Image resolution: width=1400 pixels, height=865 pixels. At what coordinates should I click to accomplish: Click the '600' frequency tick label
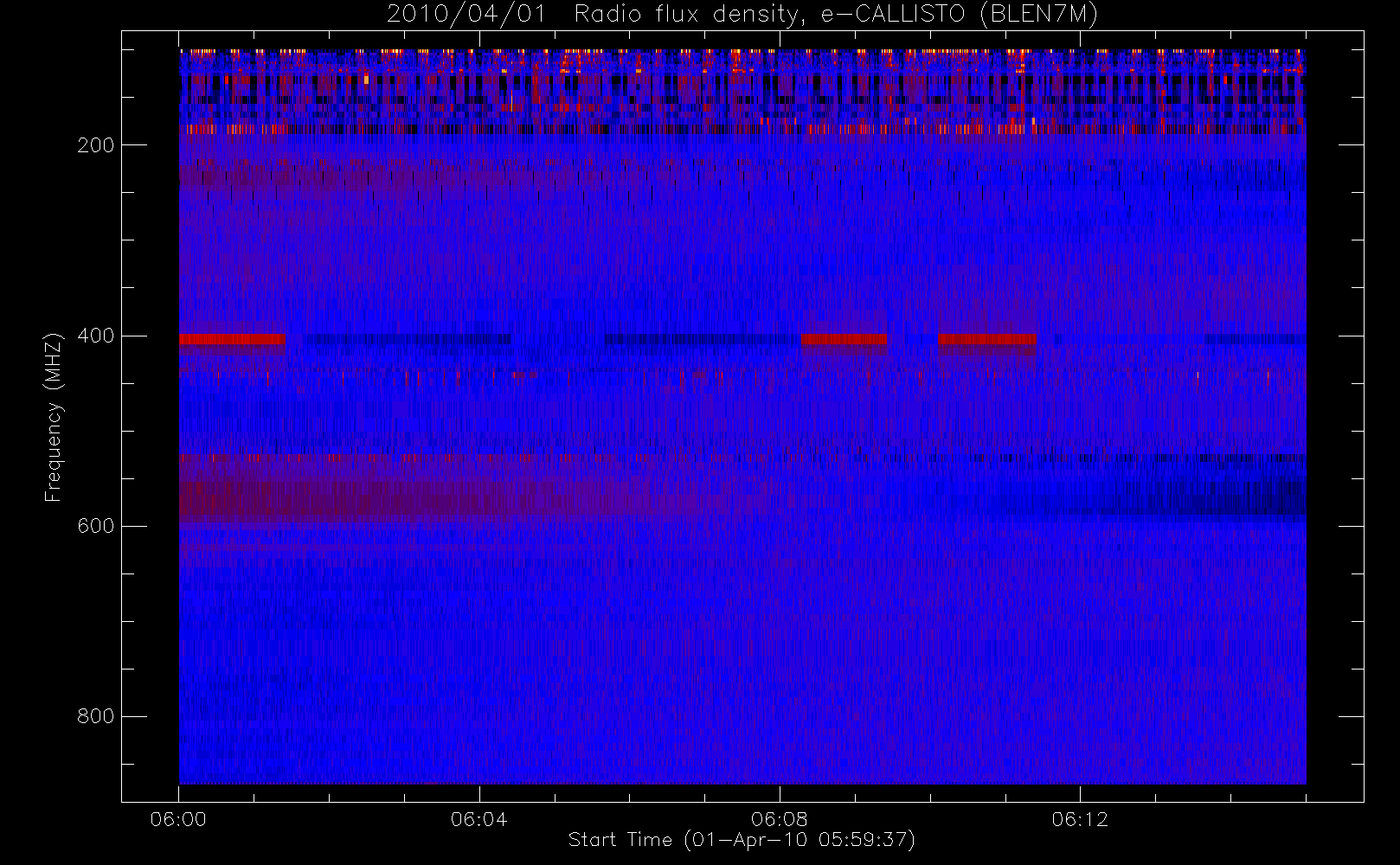(x=96, y=526)
